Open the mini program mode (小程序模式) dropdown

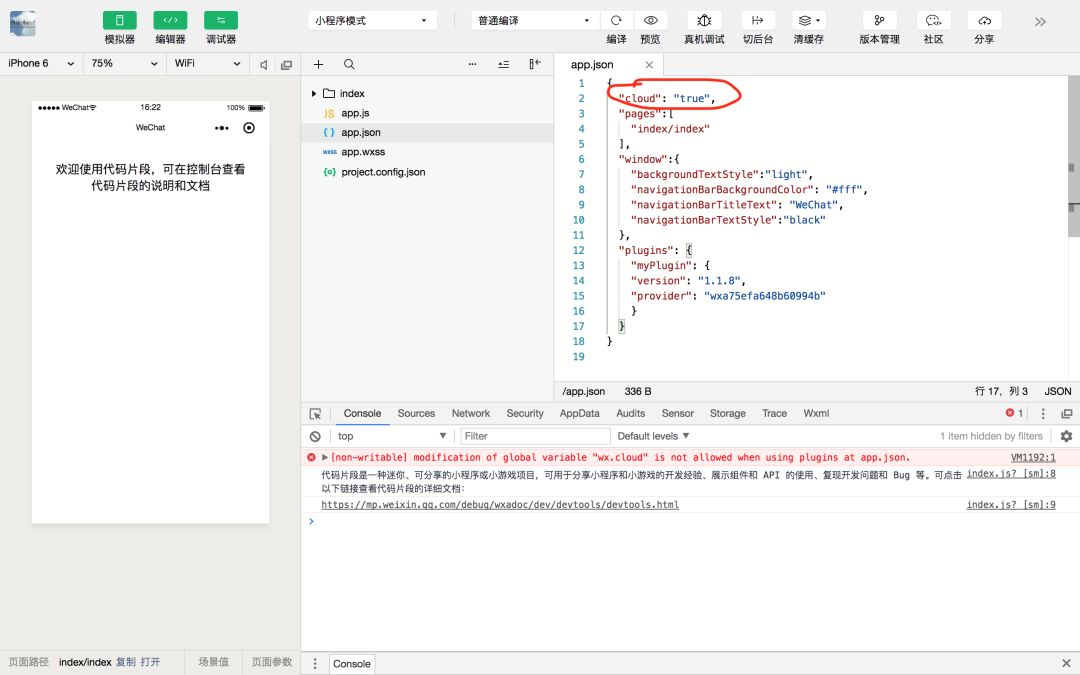pyautogui.click(x=372, y=21)
